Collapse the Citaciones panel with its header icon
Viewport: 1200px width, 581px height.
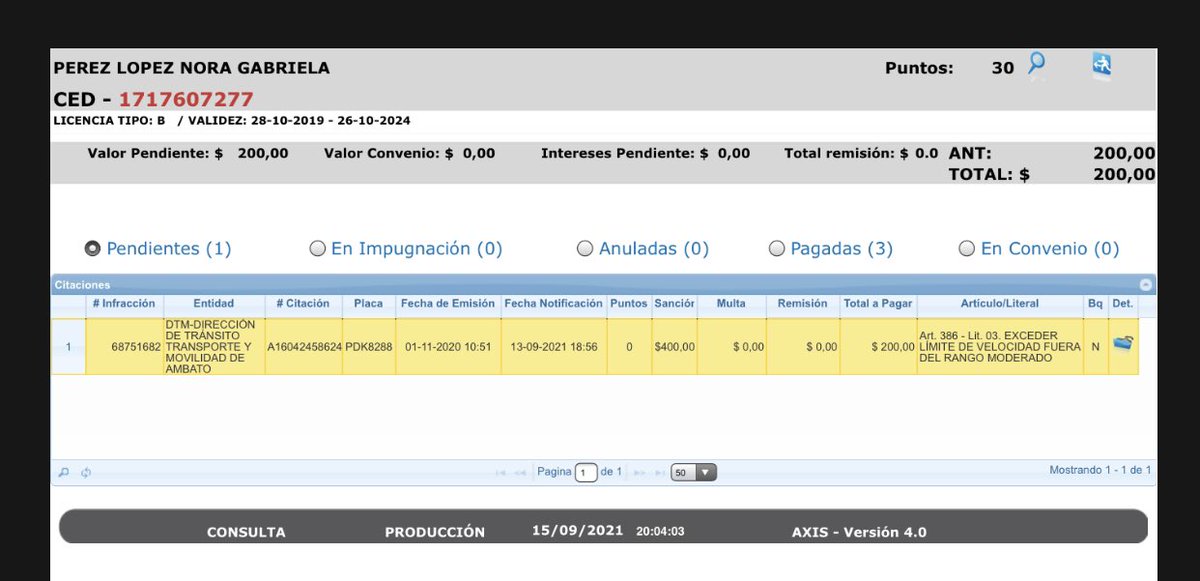[x=1145, y=285]
